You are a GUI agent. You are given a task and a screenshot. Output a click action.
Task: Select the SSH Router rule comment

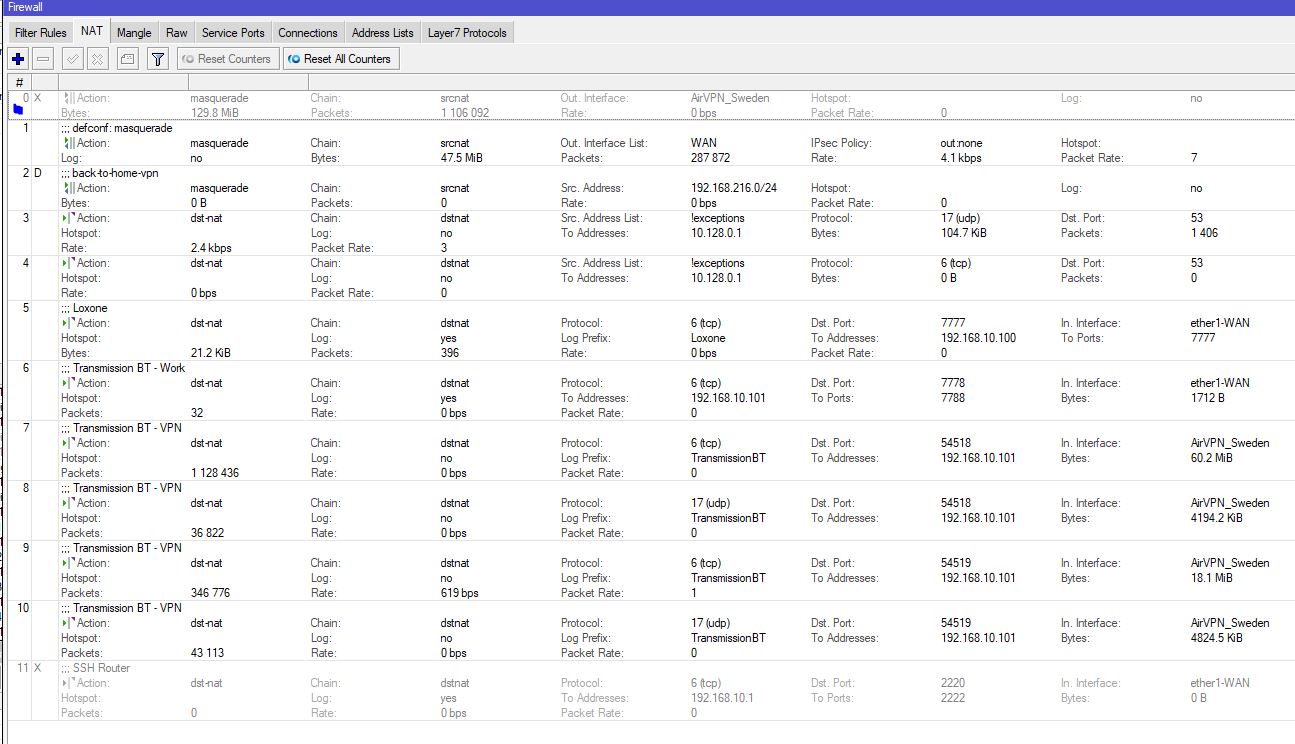(x=95, y=668)
